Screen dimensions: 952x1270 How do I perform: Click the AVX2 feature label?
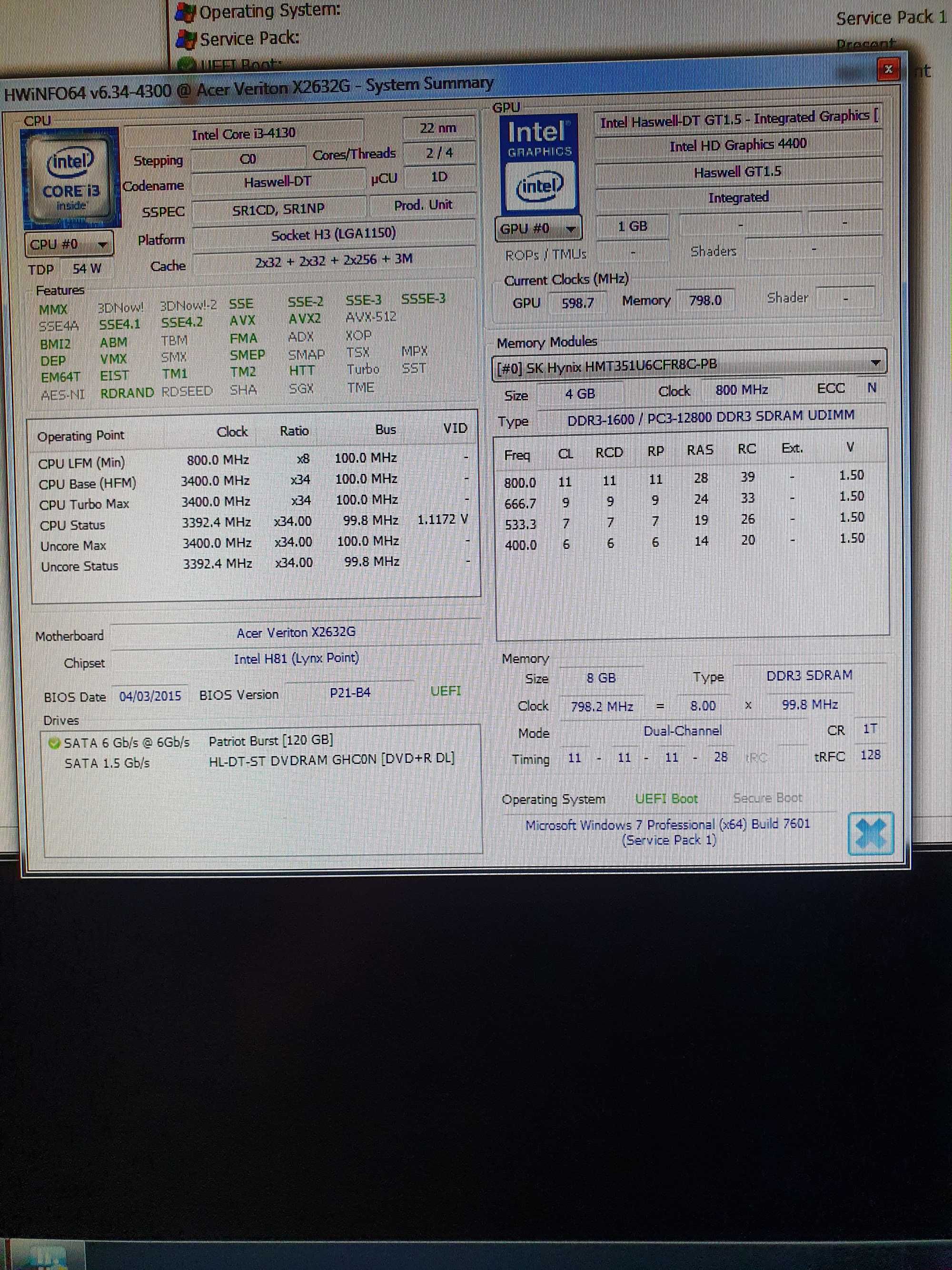[305, 319]
